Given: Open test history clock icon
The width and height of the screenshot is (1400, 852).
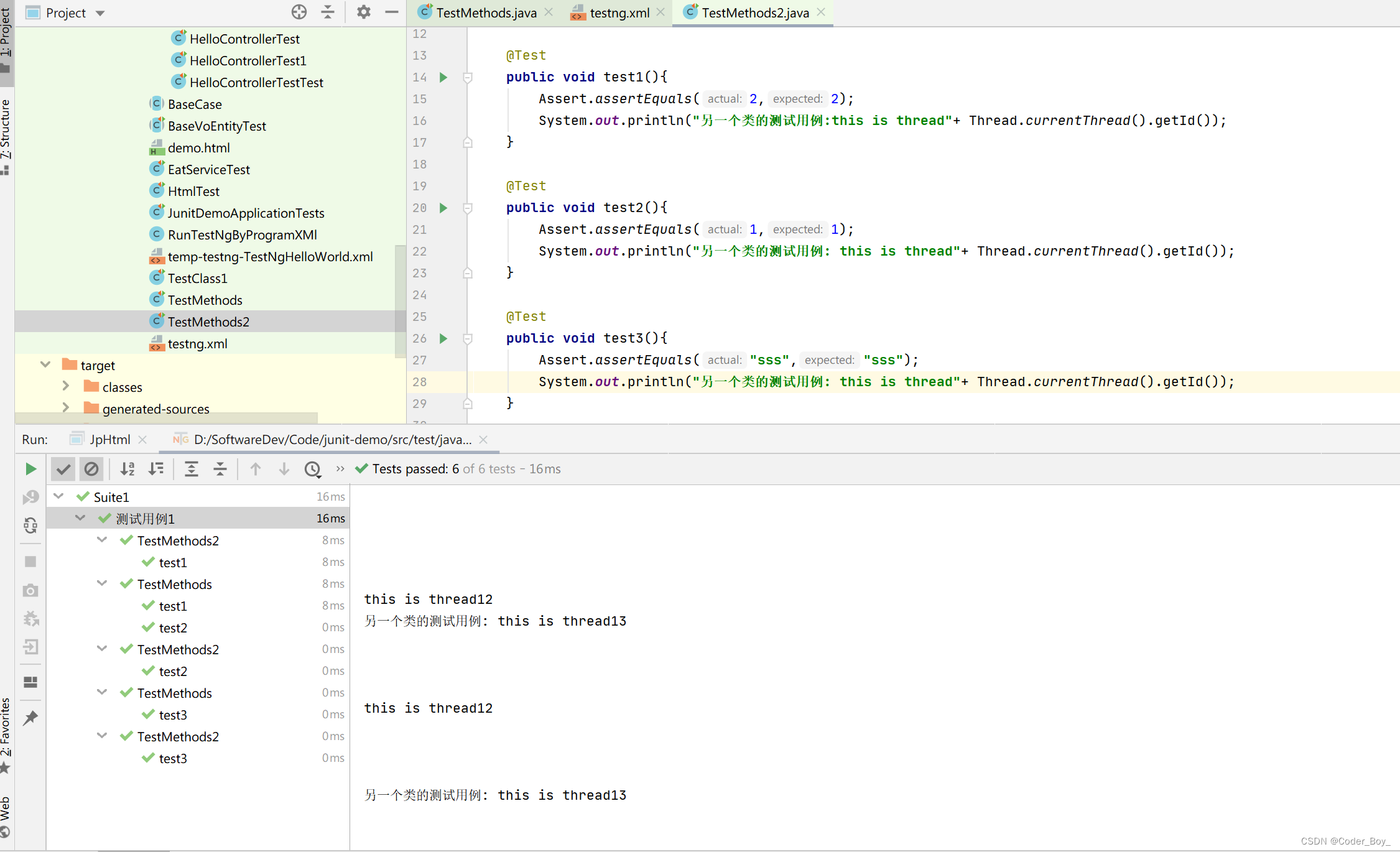Looking at the screenshot, I should (x=313, y=470).
